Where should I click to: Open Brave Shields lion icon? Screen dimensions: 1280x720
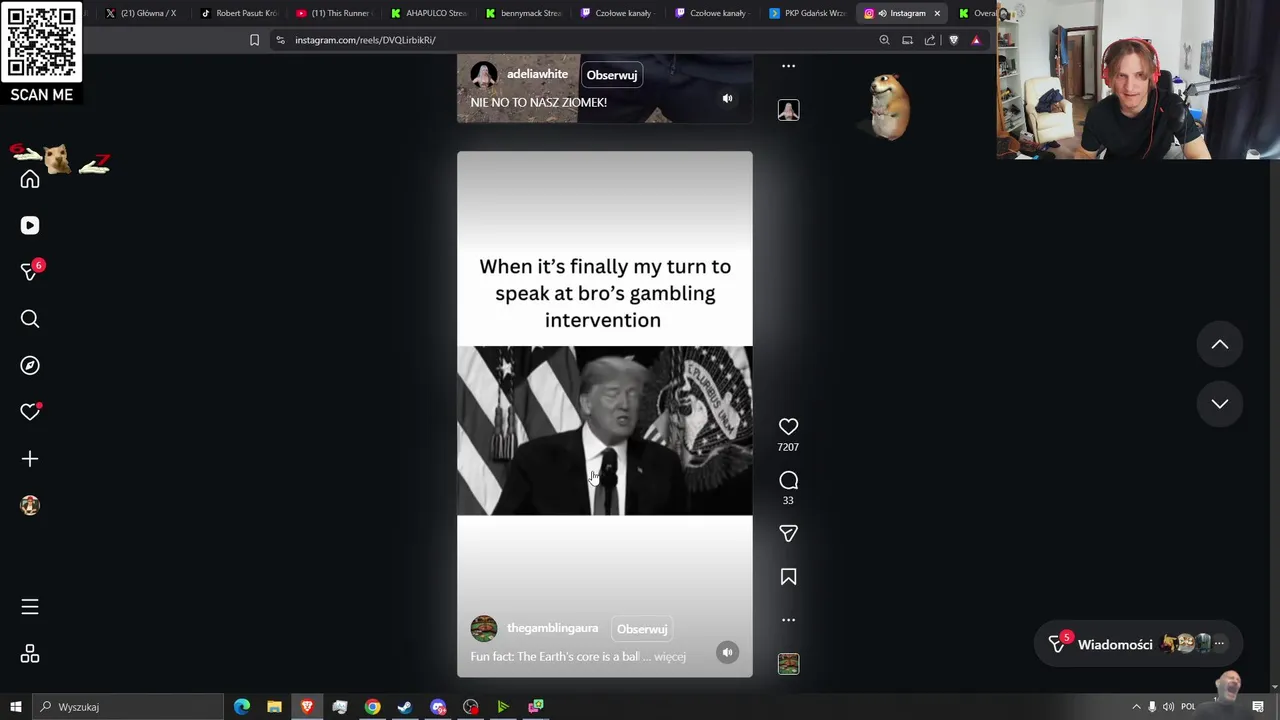click(x=953, y=40)
